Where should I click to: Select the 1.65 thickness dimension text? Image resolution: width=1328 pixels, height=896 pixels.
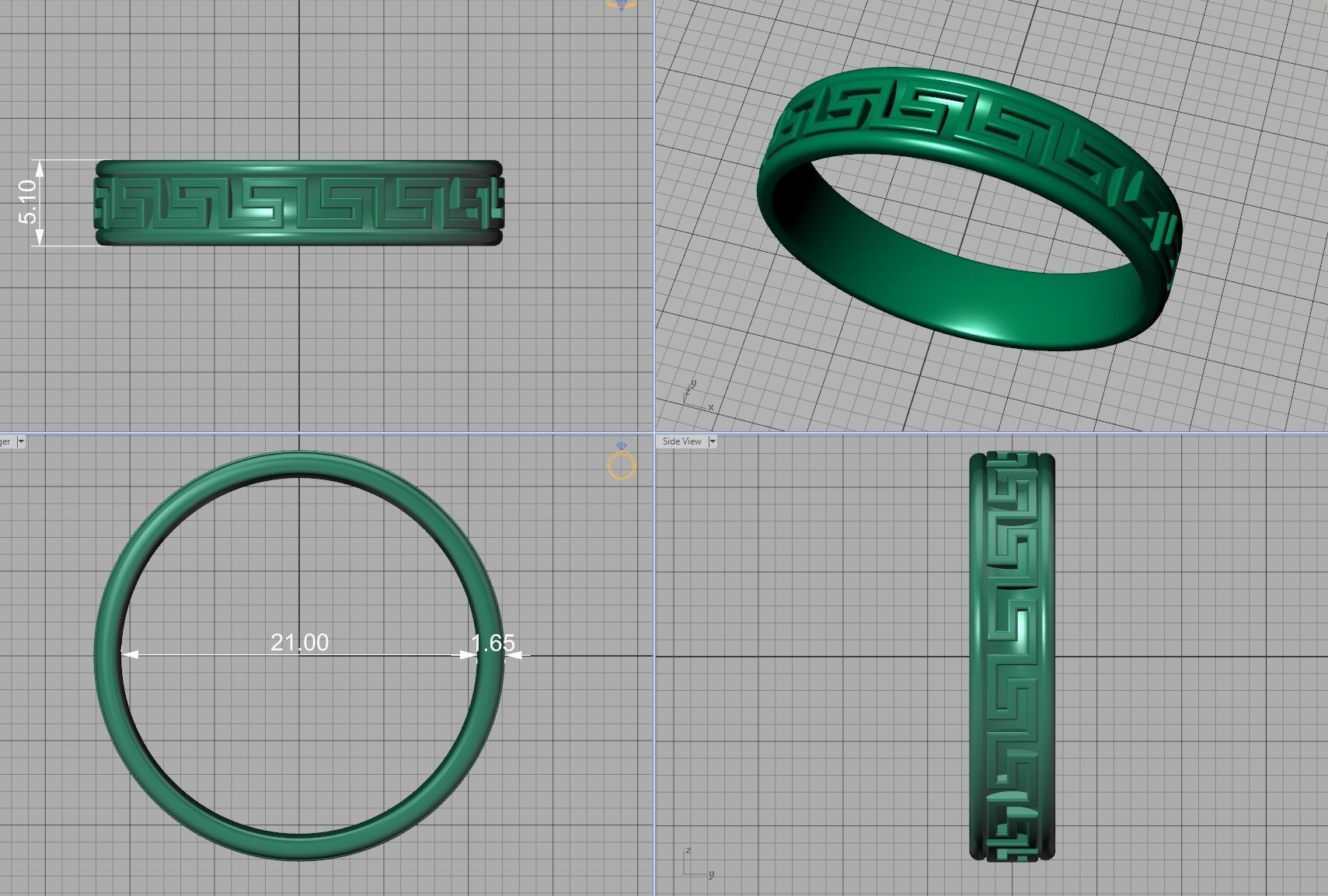(493, 643)
